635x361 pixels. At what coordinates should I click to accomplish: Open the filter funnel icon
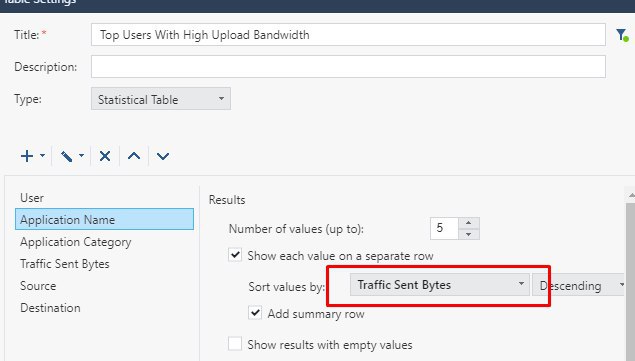(622, 35)
